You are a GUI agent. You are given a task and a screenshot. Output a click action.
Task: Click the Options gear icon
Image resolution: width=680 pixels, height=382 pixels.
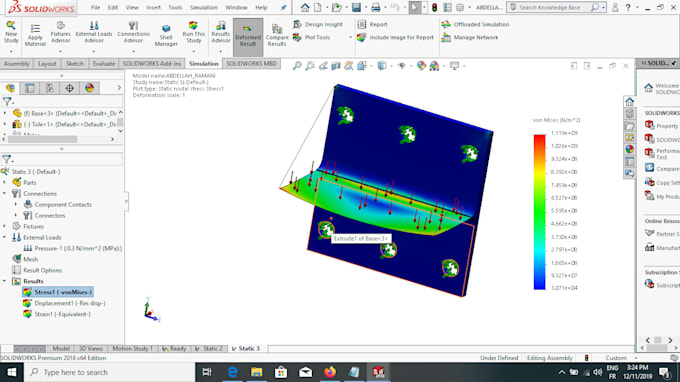tap(460, 7)
